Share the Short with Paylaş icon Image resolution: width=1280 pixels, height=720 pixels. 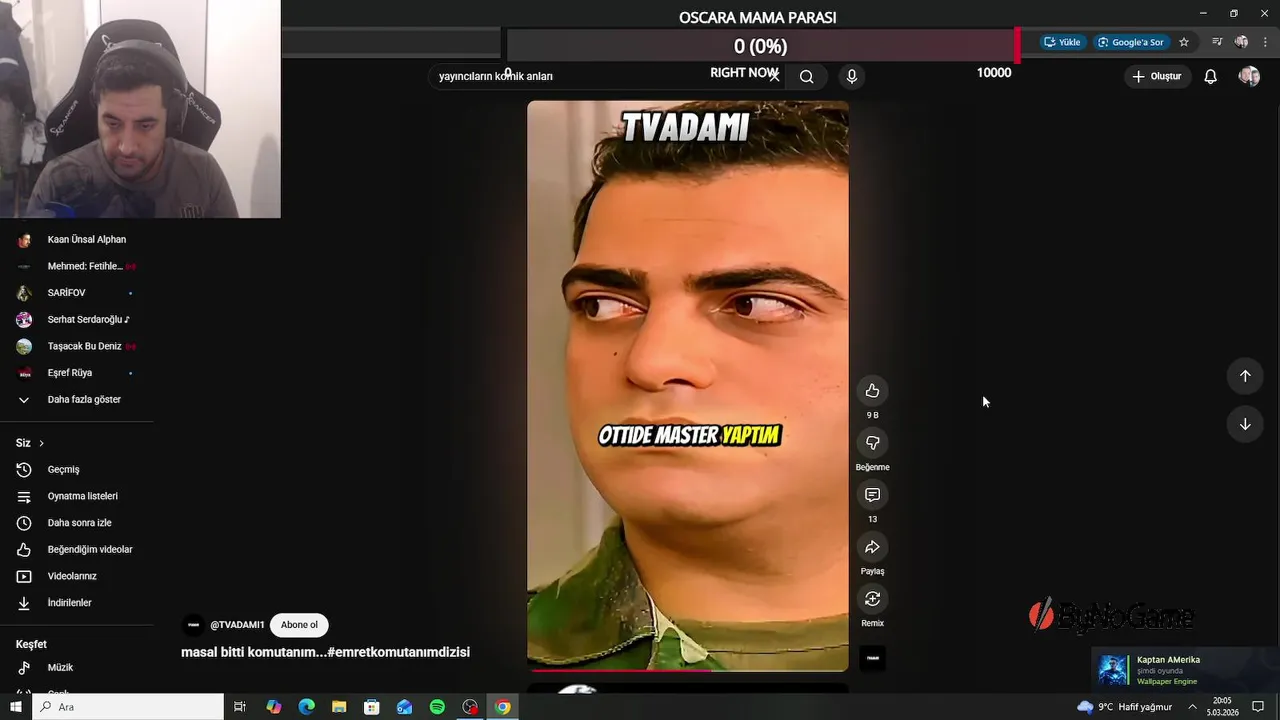click(x=872, y=547)
